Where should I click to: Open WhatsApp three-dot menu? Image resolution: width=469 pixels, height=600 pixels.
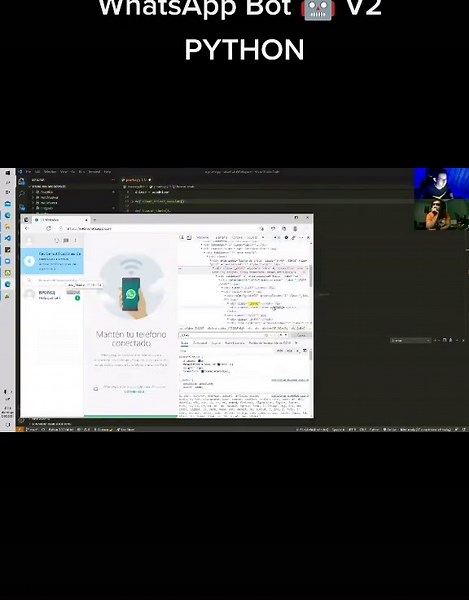point(76,240)
